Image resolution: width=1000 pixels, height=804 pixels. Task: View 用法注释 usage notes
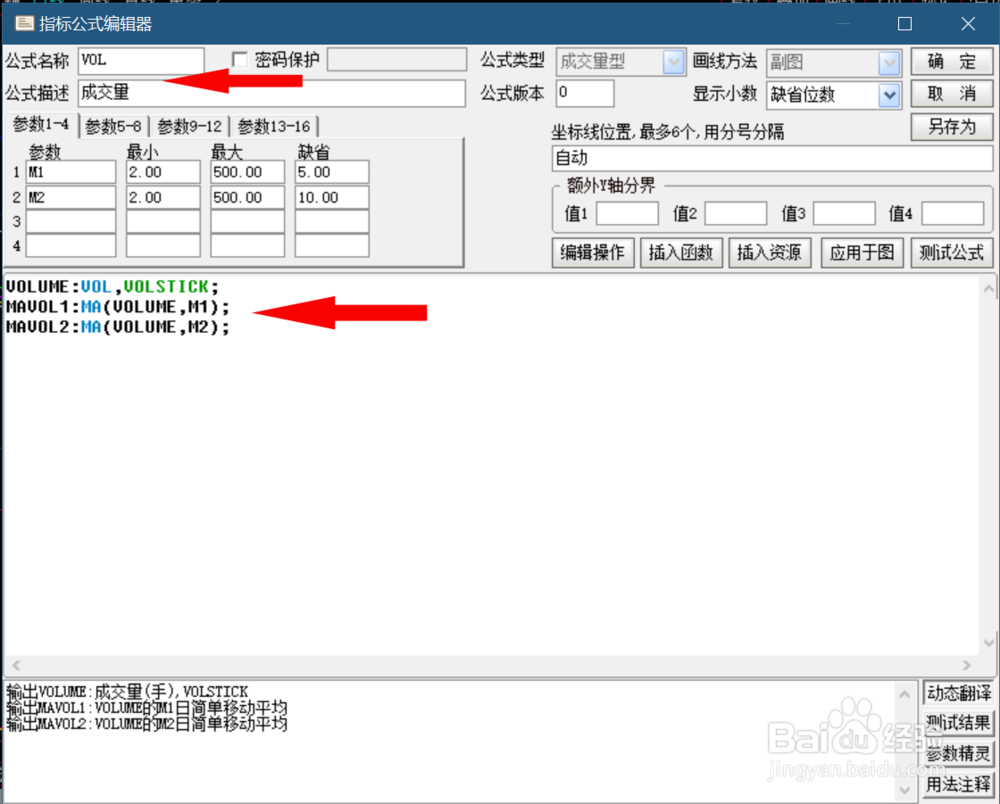[x=959, y=784]
